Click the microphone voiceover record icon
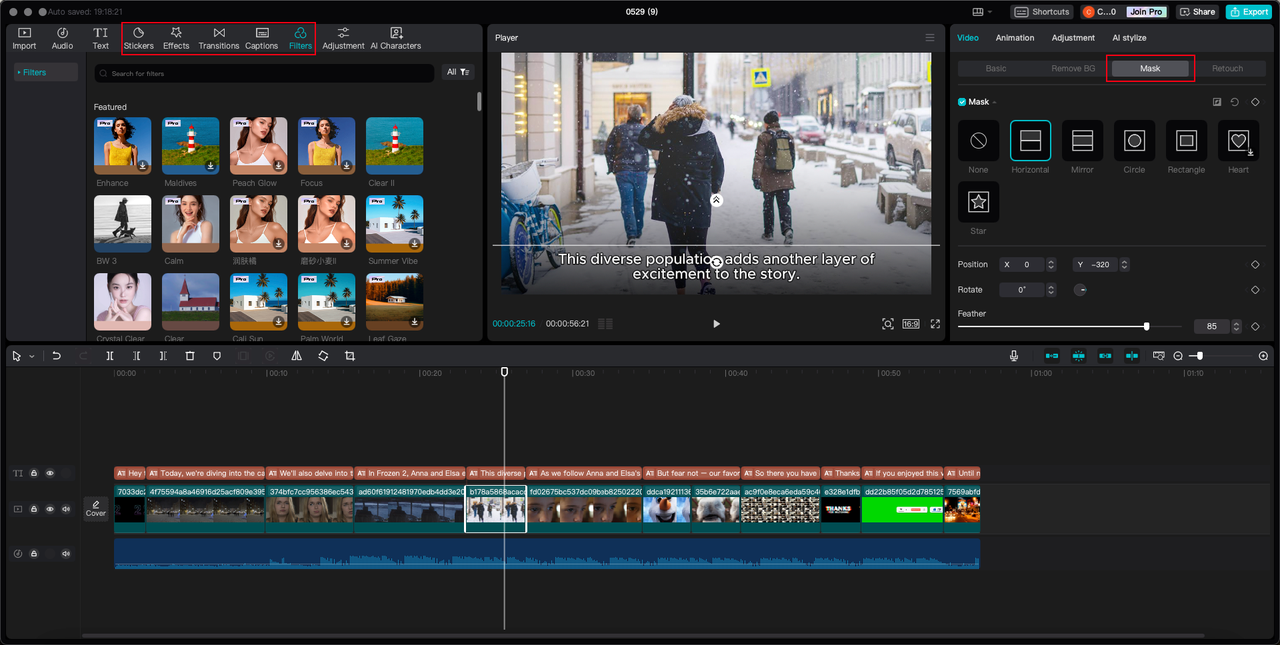This screenshot has width=1280, height=645. coord(1014,356)
